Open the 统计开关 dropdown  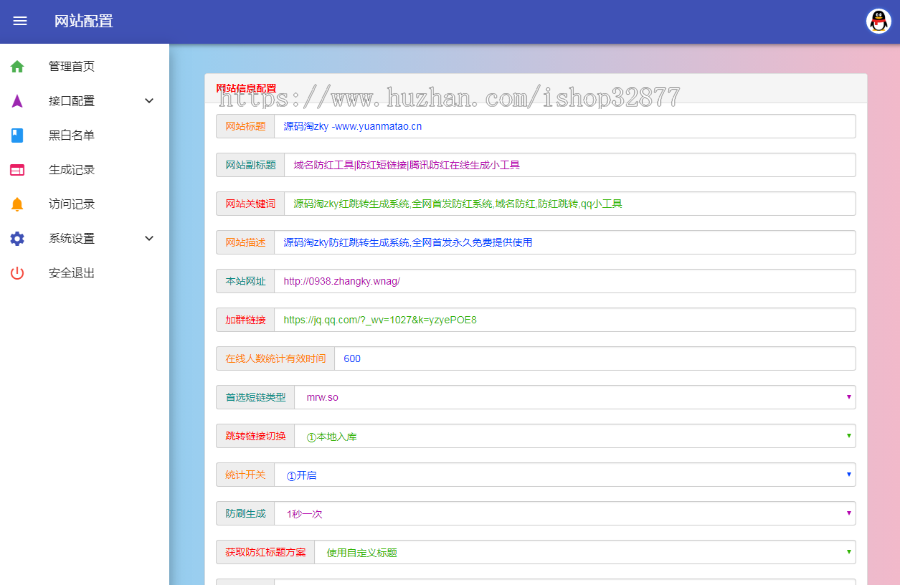pyautogui.click(x=565, y=475)
